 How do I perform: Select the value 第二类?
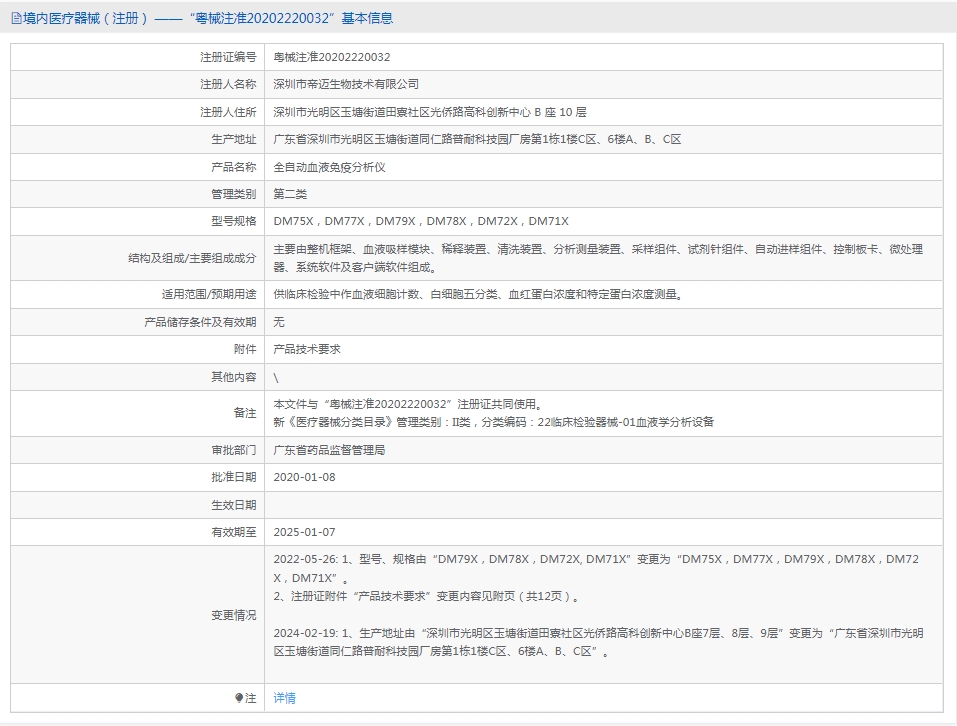pos(290,194)
